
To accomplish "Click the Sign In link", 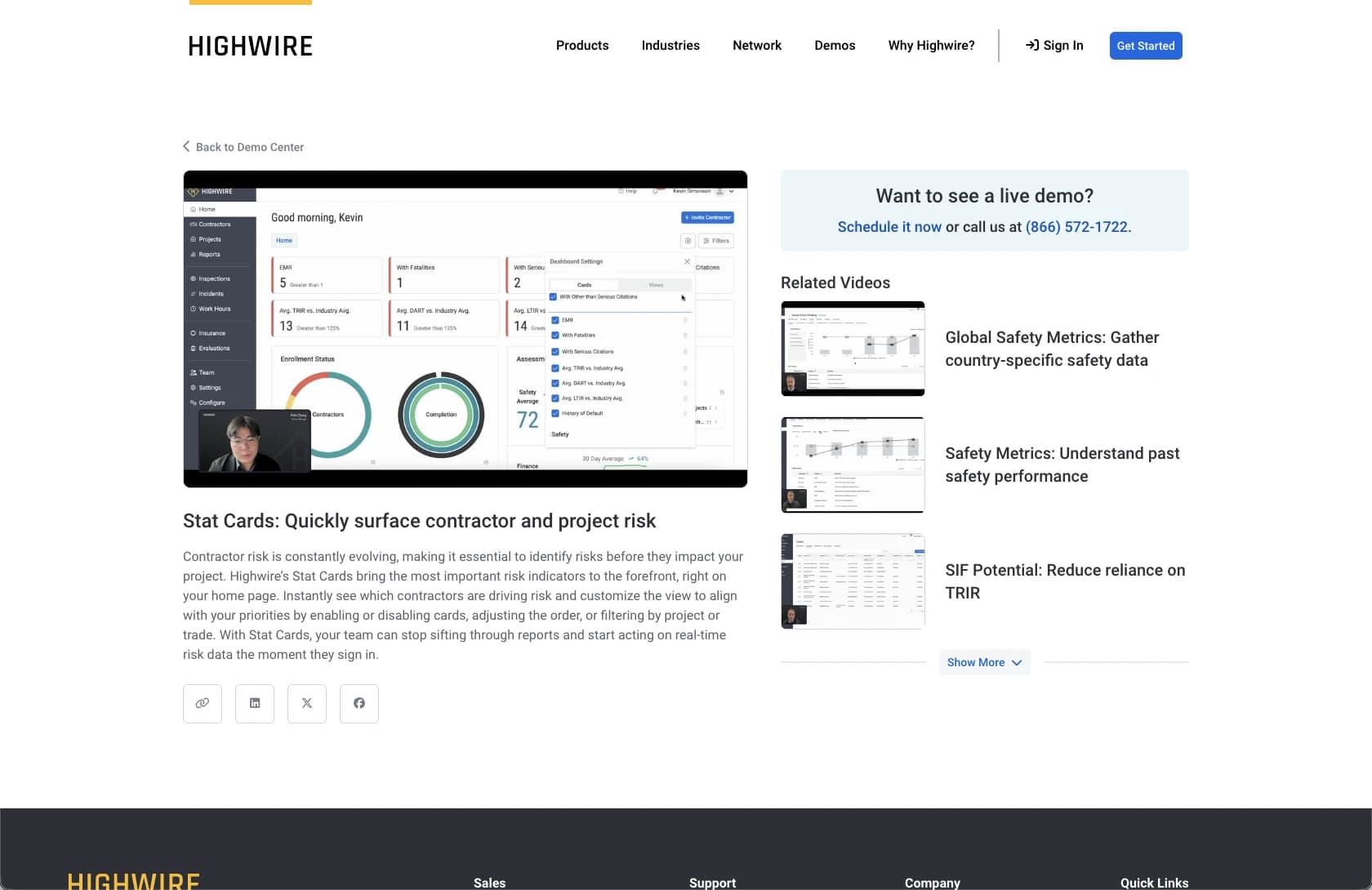I will 1054,46.
